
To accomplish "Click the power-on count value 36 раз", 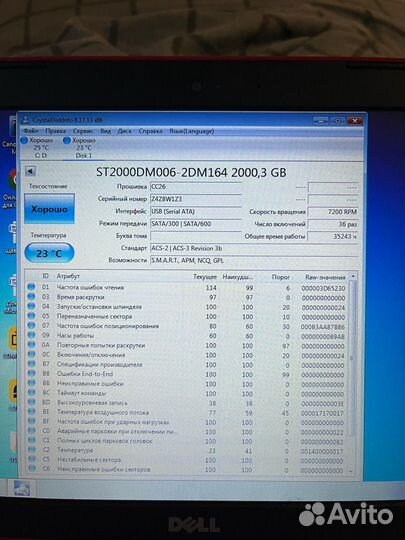I will tap(333, 224).
